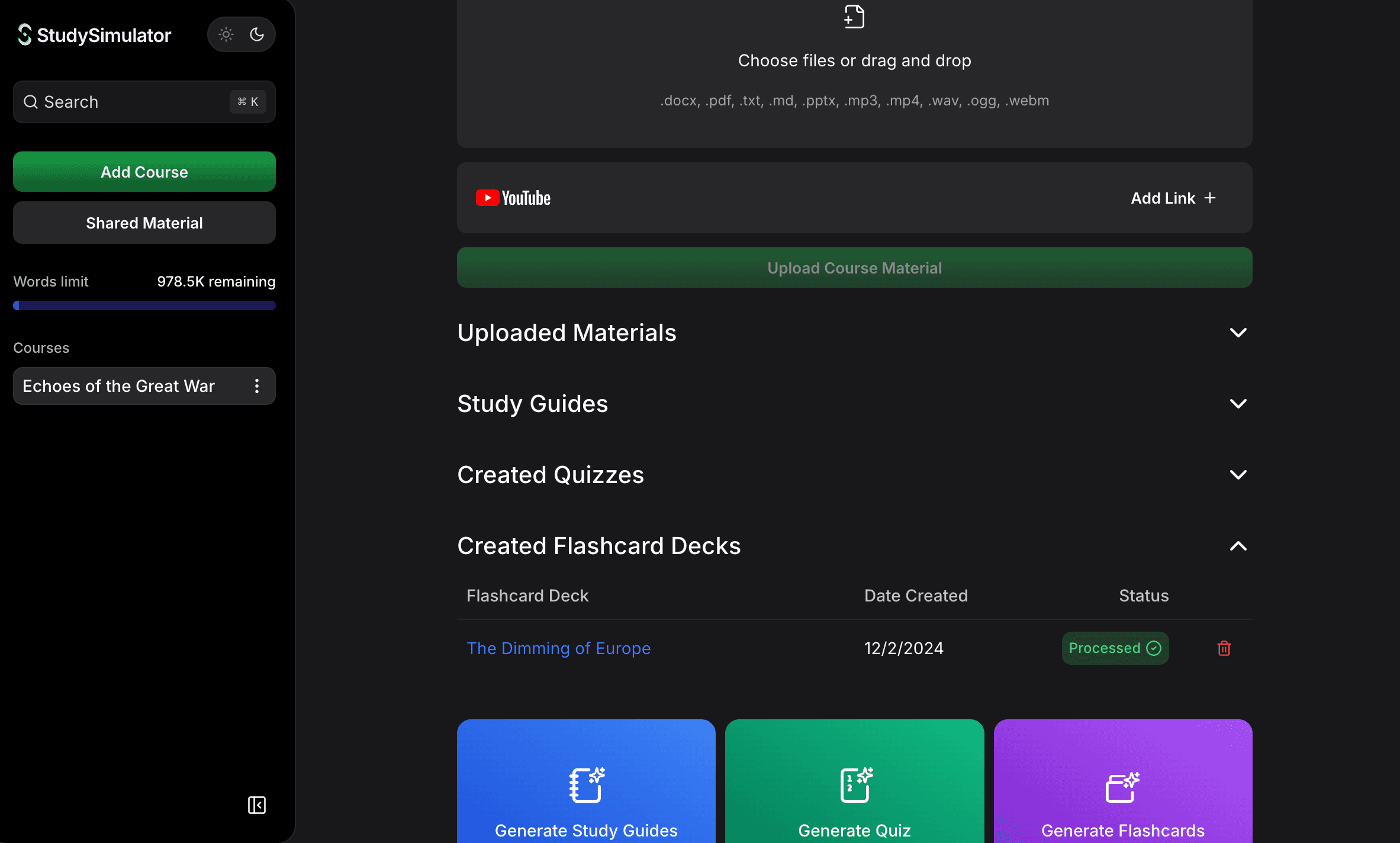Screen dimensions: 1400x843
Task: Delete The Dimming of Europe deck
Action: point(1224,648)
